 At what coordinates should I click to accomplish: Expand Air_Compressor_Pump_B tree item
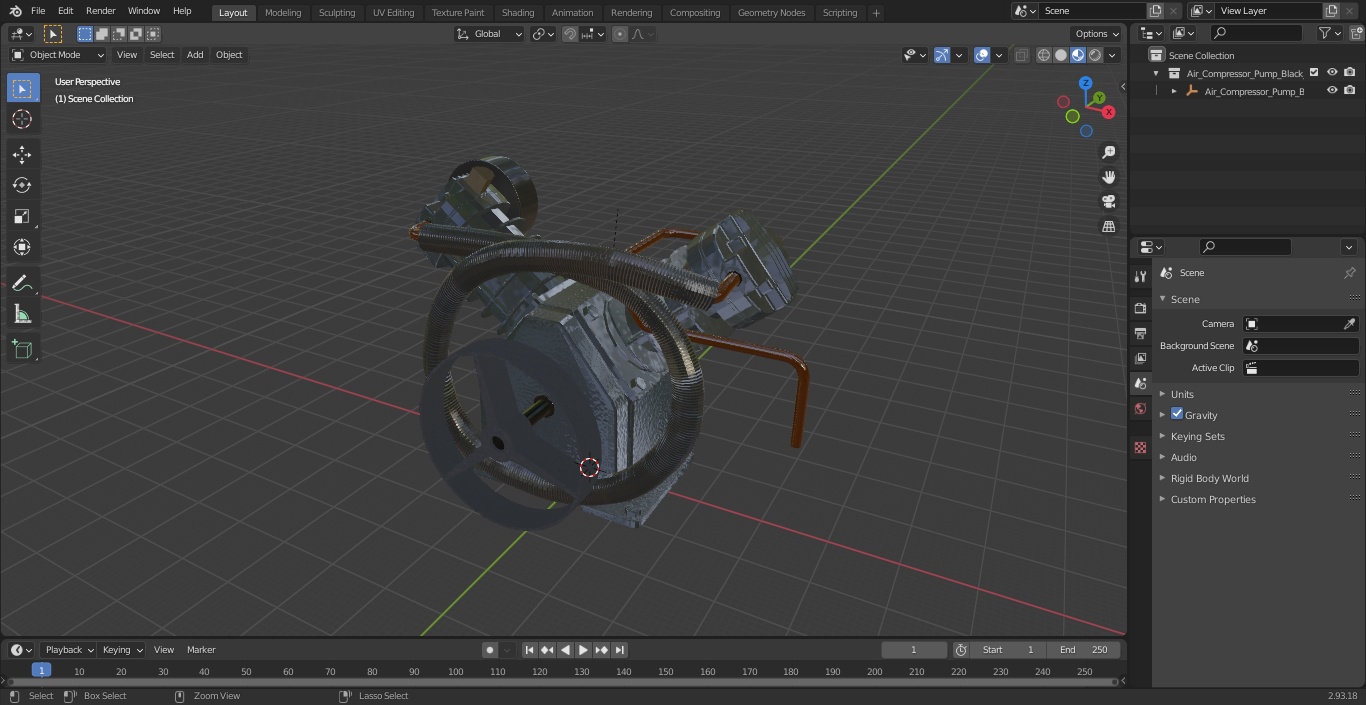click(x=1174, y=91)
